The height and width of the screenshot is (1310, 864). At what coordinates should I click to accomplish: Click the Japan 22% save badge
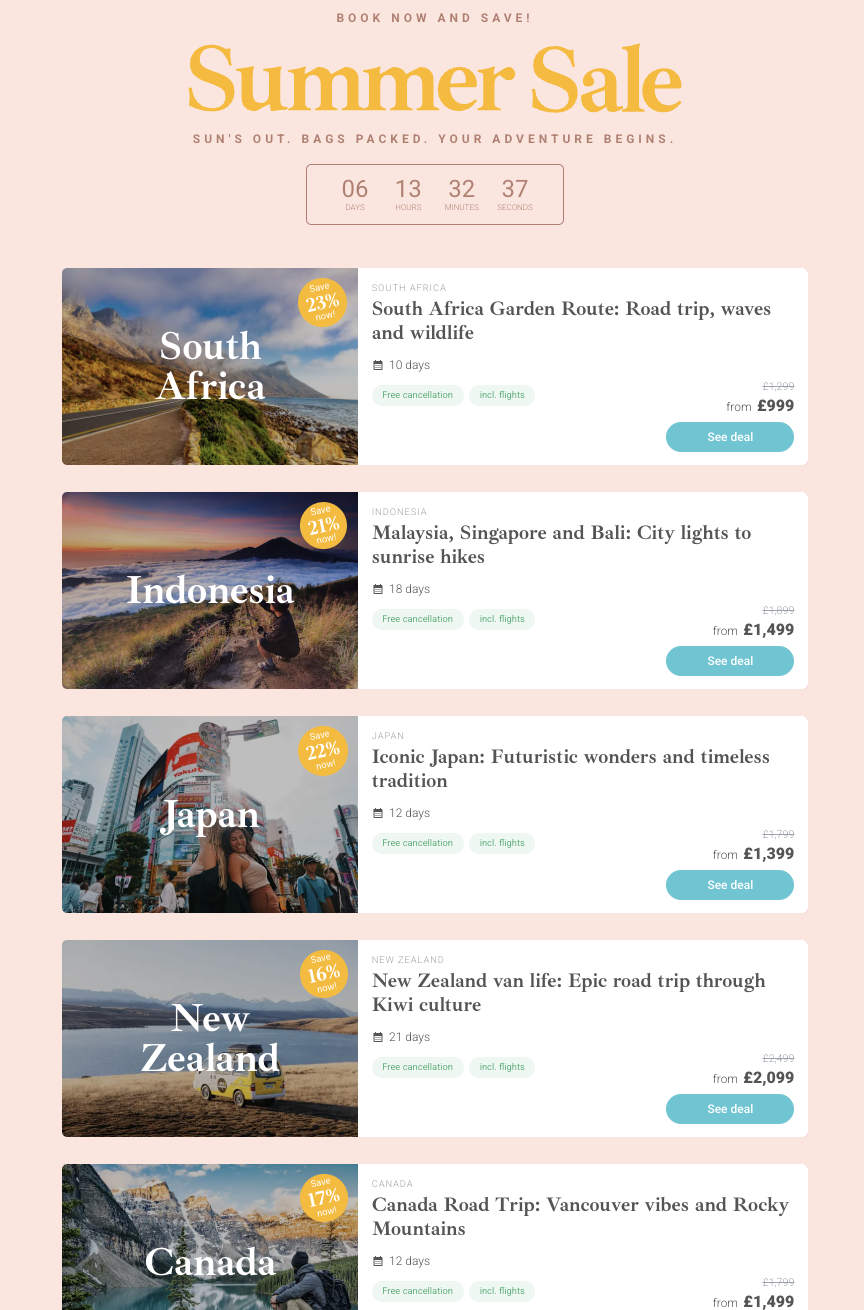(x=323, y=750)
